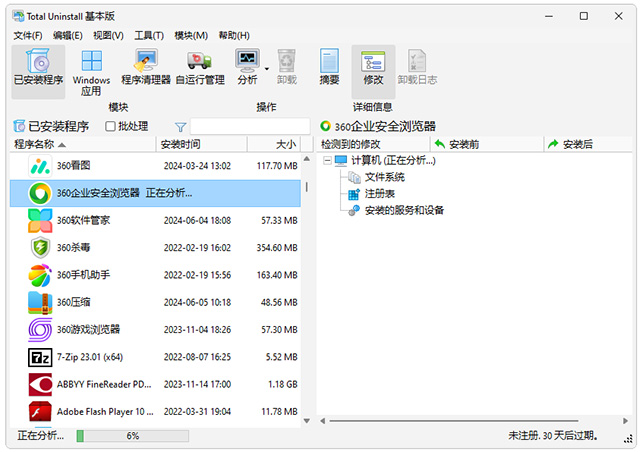The width and height of the screenshot is (640, 452).
Task: Click the Total Uninstall title bar icon
Action: tap(18, 16)
